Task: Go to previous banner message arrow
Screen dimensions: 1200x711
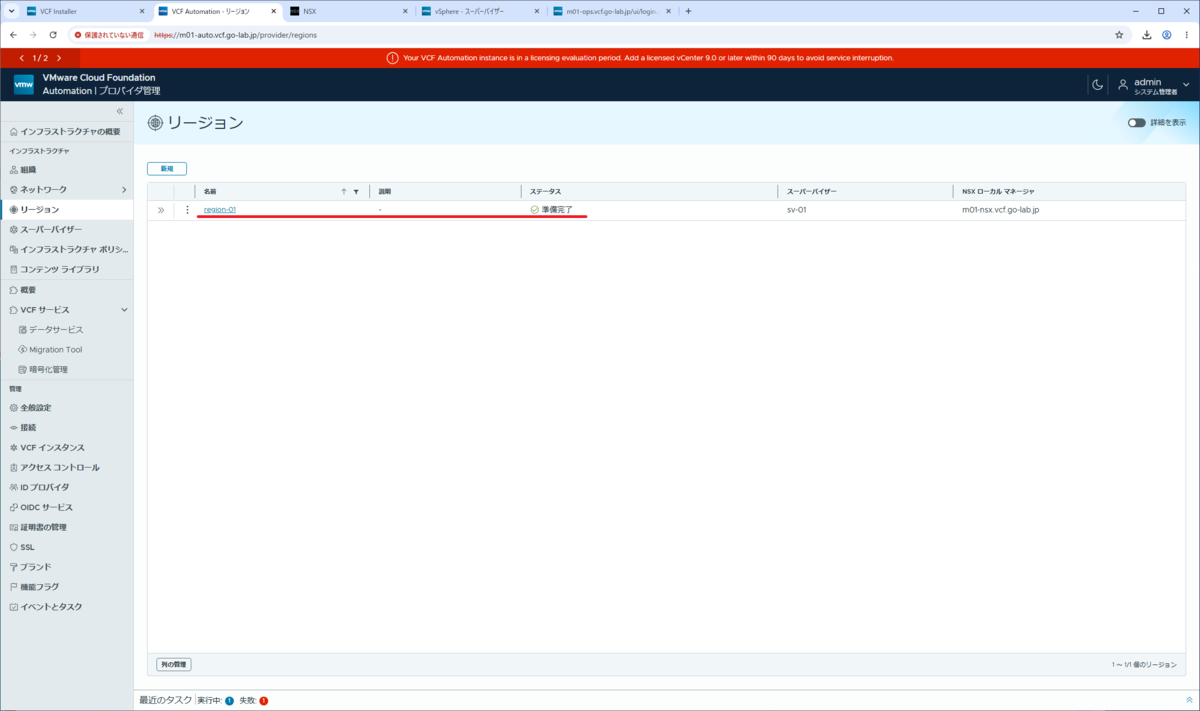Action: tap(21, 58)
